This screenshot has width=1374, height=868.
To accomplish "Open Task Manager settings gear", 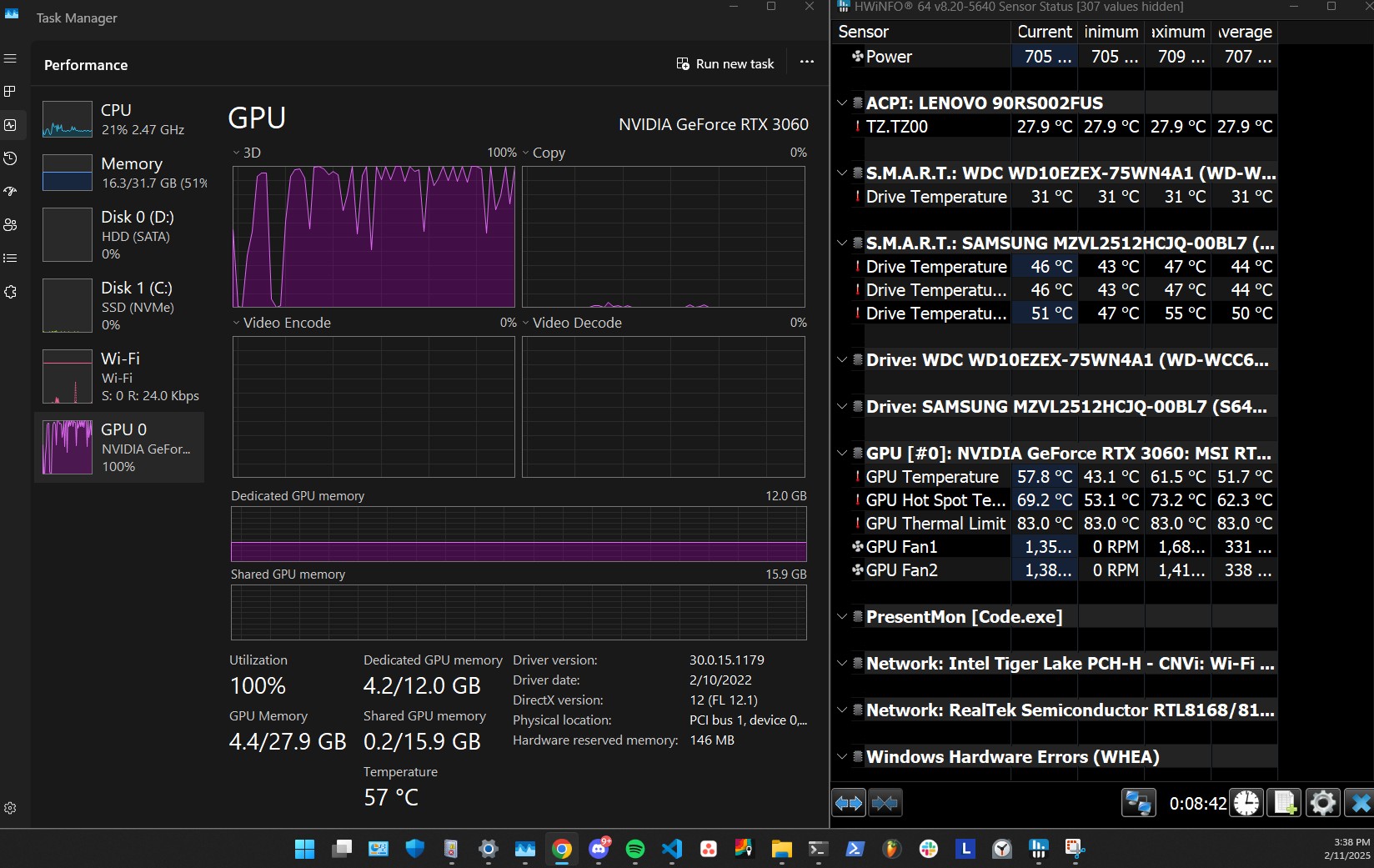I will point(10,808).
